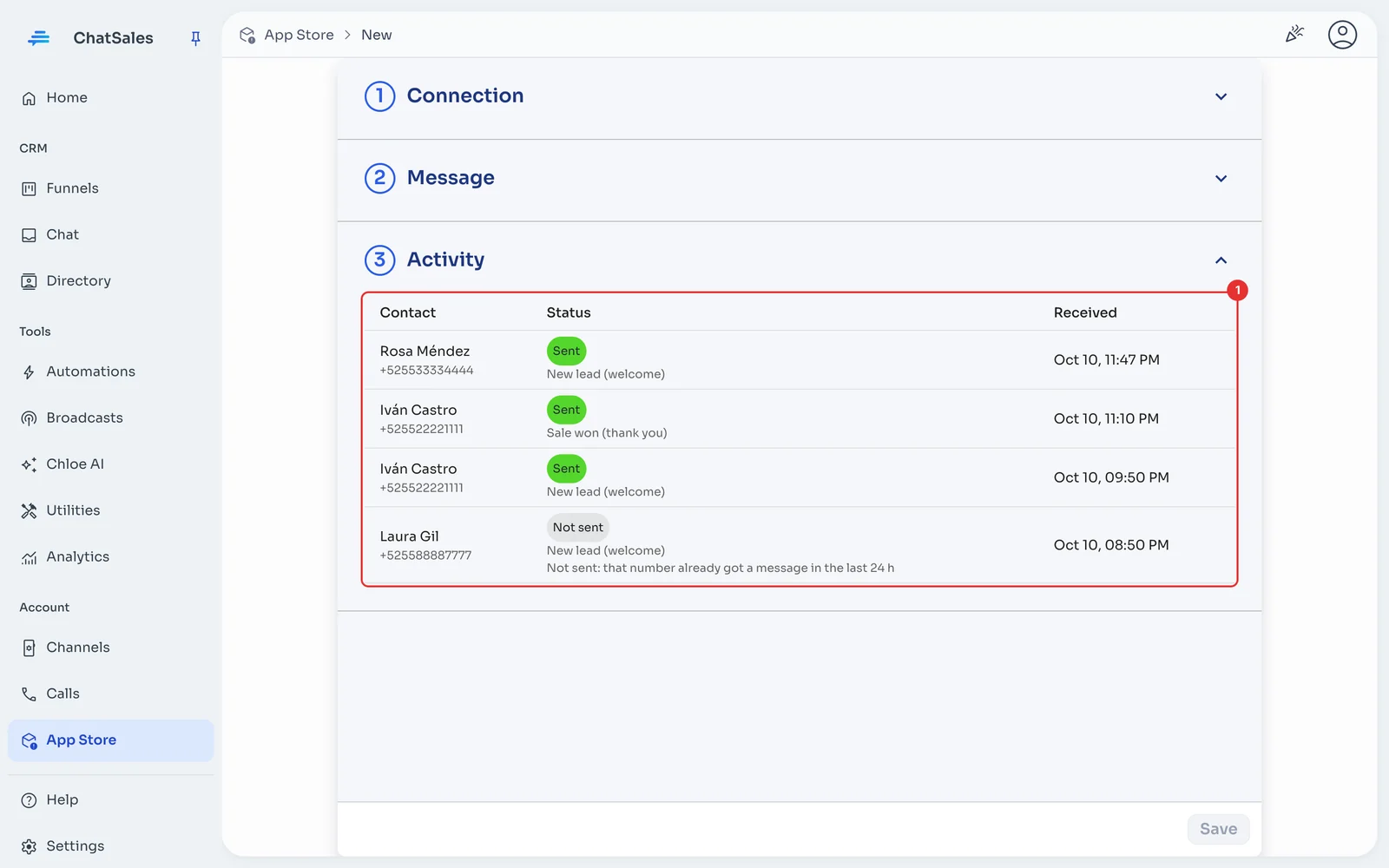Click the Chat inbox icon
Screen dimensions: 1389x868
[x=29, y=235]
